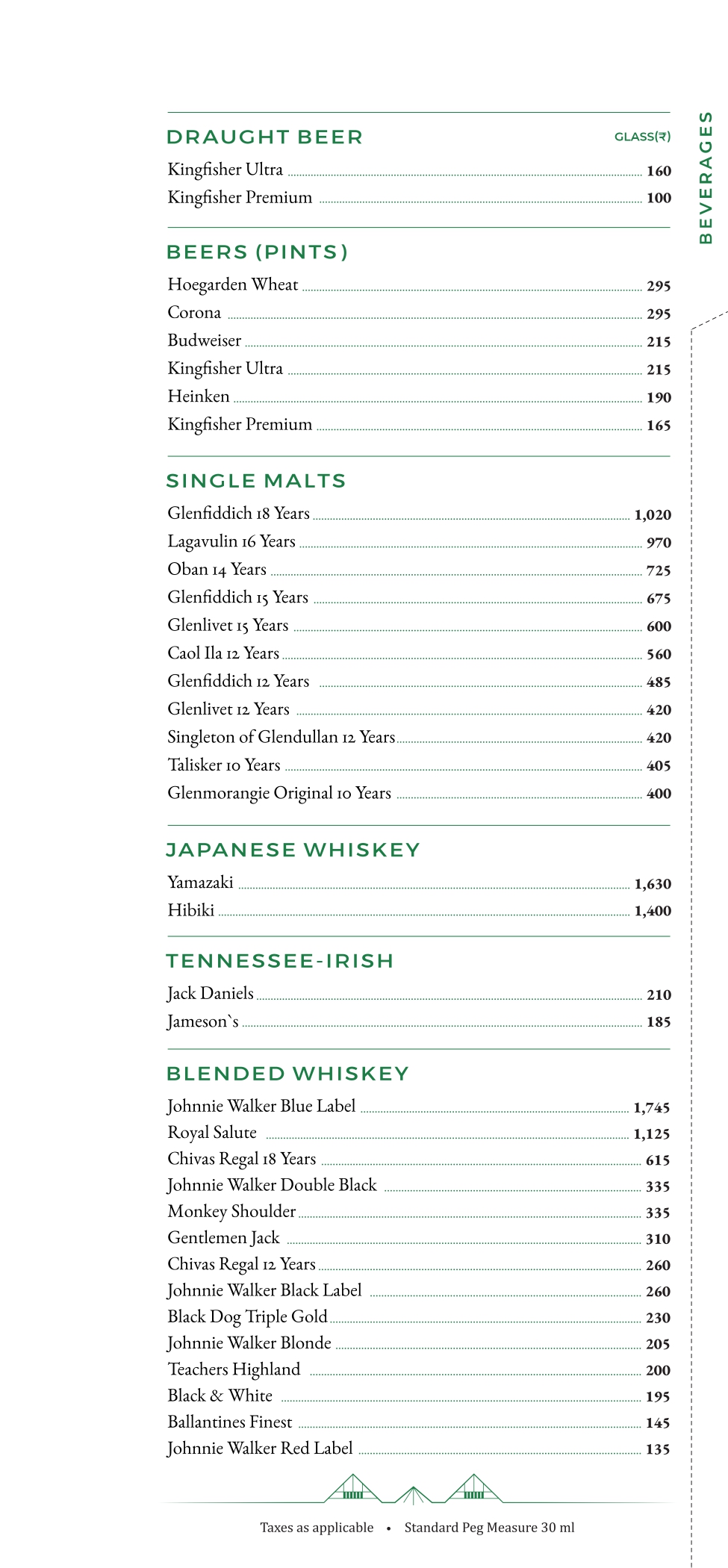The image size is (728, 1568).
Task: Click the left tent icon at the bottom
Action: pyautogui.click(x=352, y=1488)
